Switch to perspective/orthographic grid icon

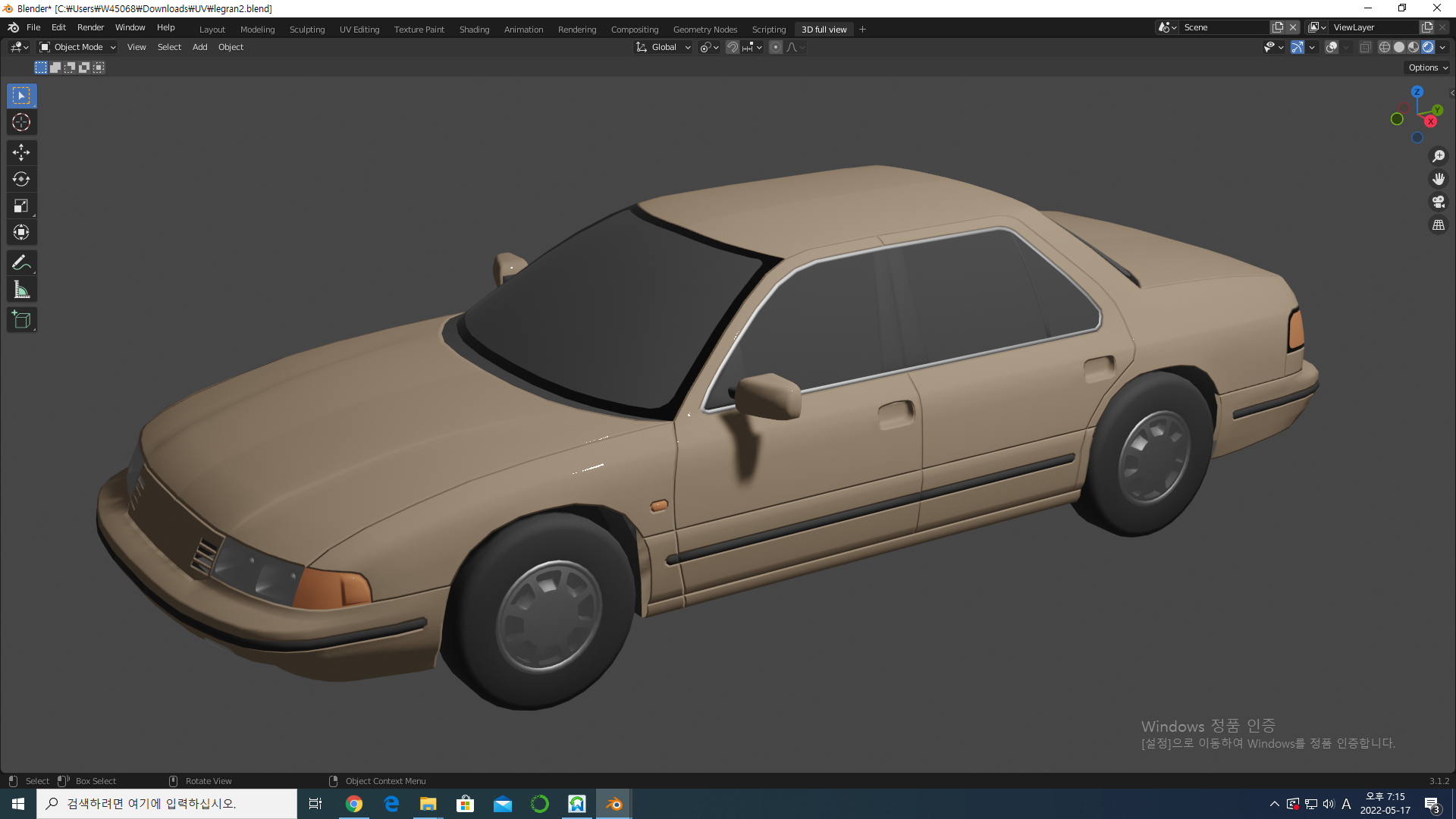[1438, 225]
